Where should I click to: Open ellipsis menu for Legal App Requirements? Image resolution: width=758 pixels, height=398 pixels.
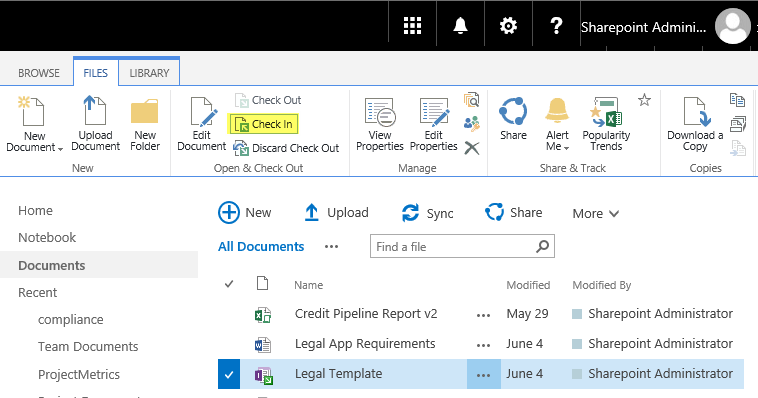coord(483,345)
